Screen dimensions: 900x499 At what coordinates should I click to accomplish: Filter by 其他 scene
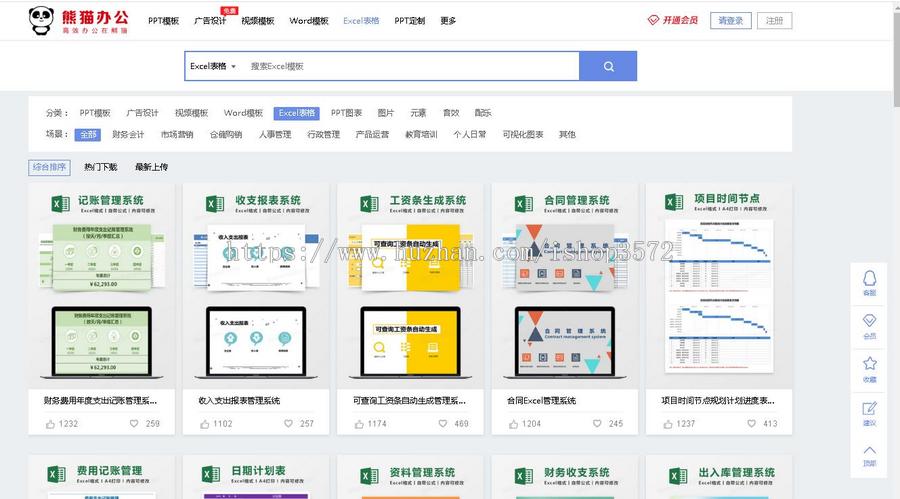pyautogui.click(x=567, y=134)
